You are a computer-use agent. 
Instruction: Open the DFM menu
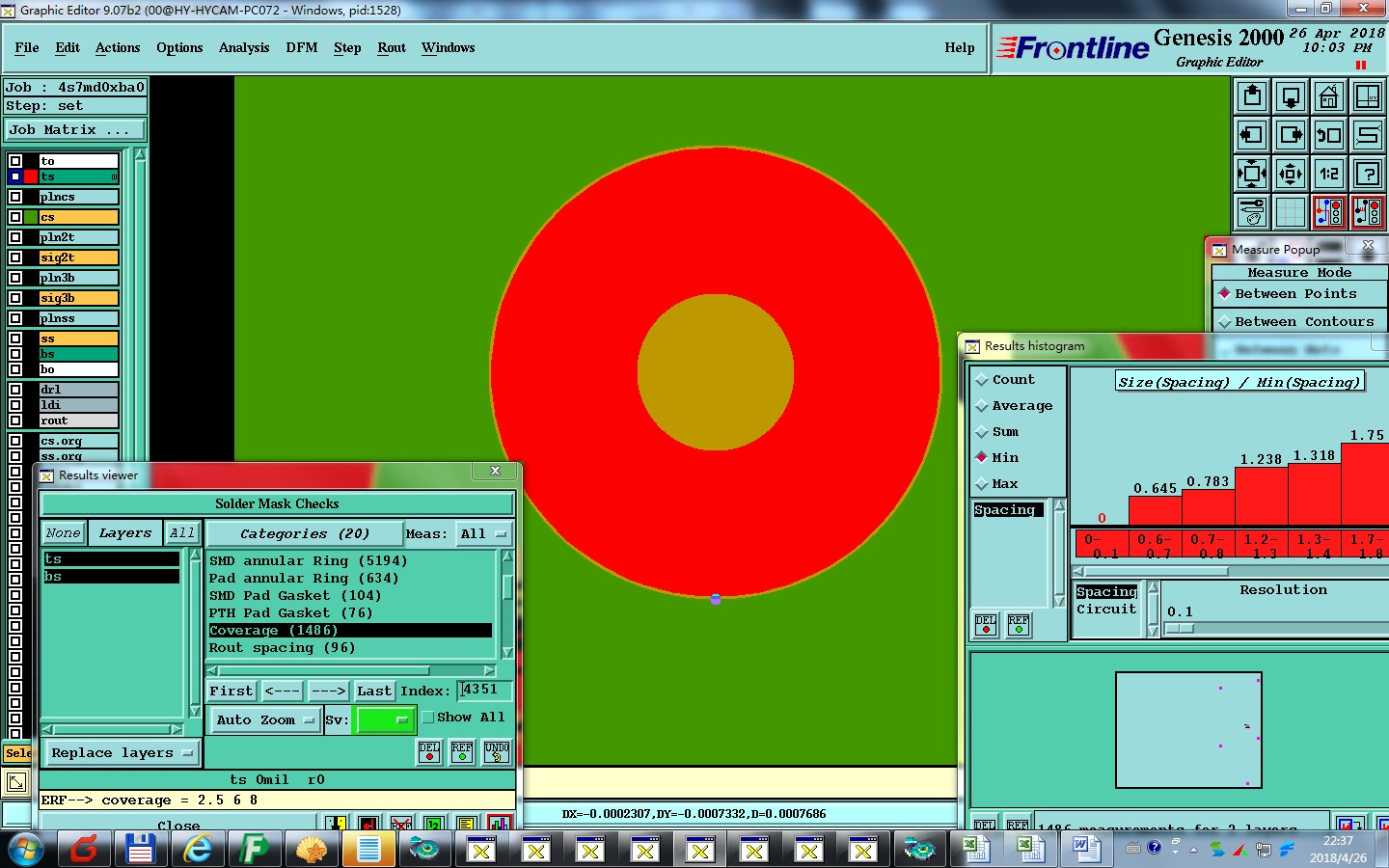pyautogui.click(x=302, y=47)
